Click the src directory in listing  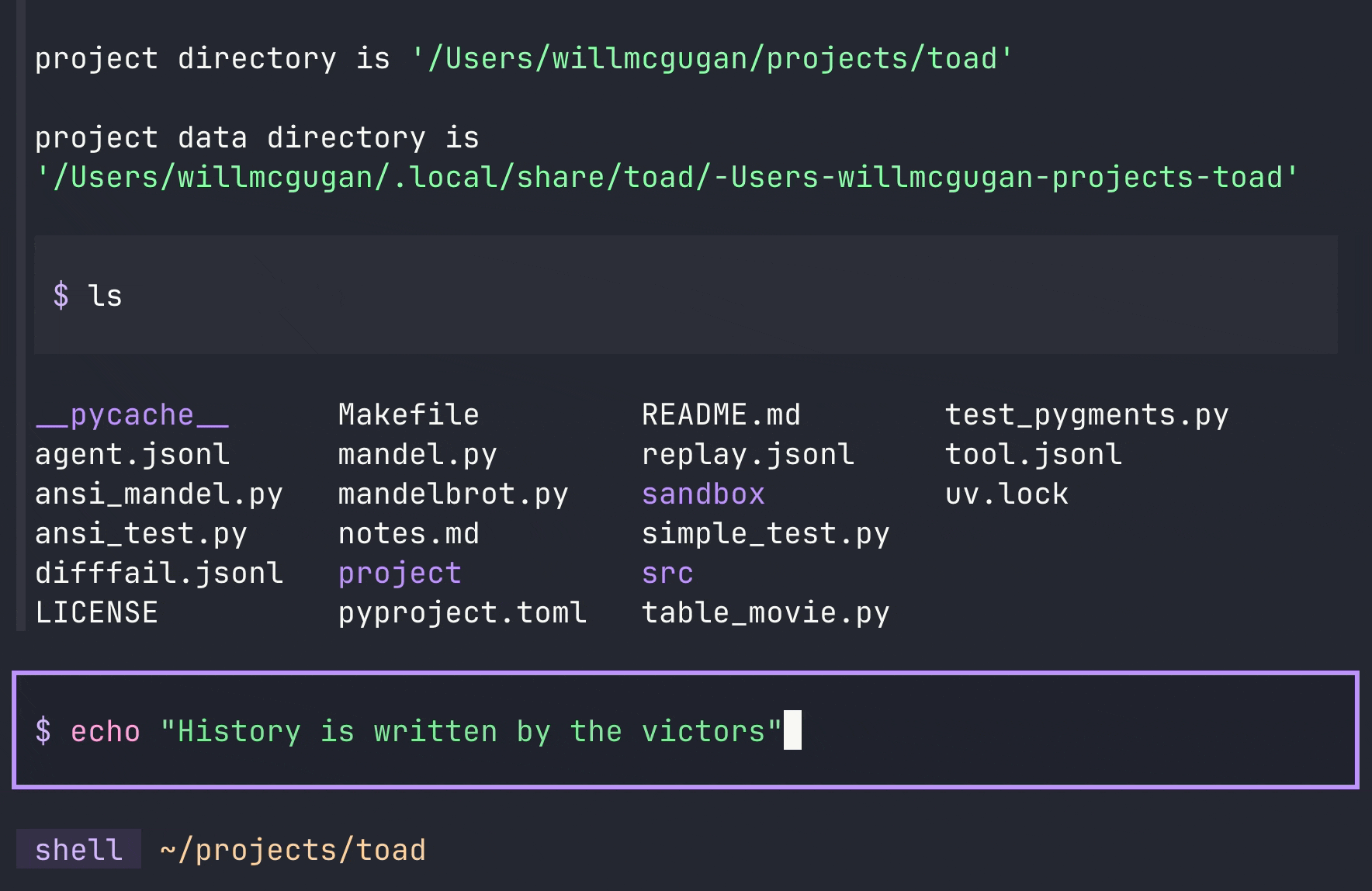point(667,573)
